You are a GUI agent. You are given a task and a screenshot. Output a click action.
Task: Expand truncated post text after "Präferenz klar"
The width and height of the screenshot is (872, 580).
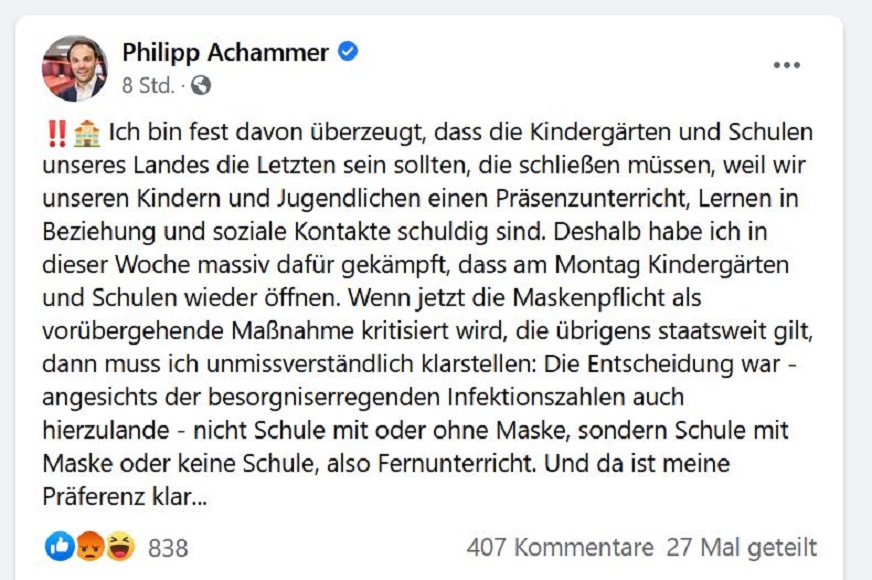(x=201, y=497)
